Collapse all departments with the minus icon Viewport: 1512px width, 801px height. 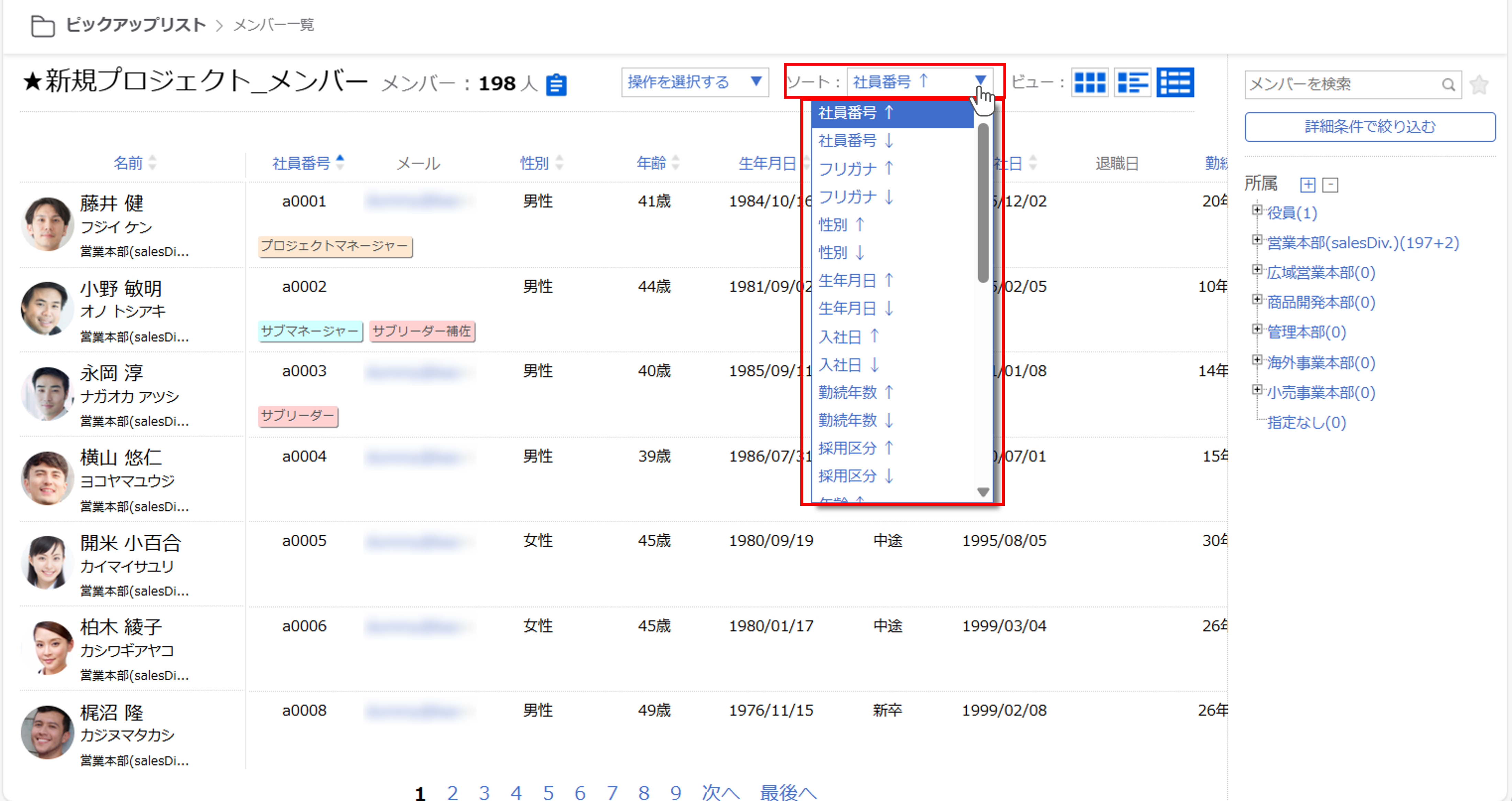(1331, 185)
